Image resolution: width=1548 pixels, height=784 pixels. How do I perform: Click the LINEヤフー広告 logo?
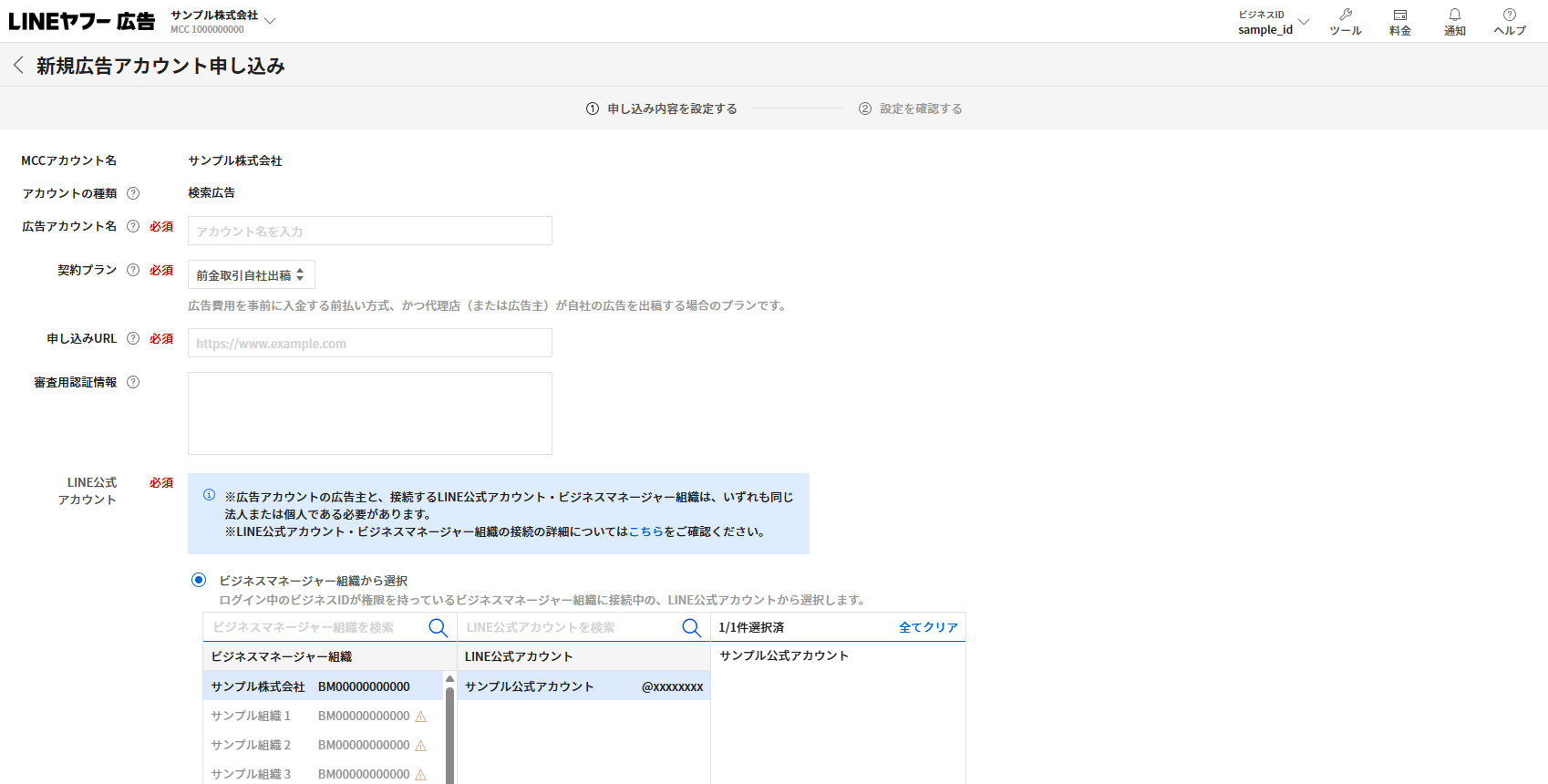tap(82, 21)
